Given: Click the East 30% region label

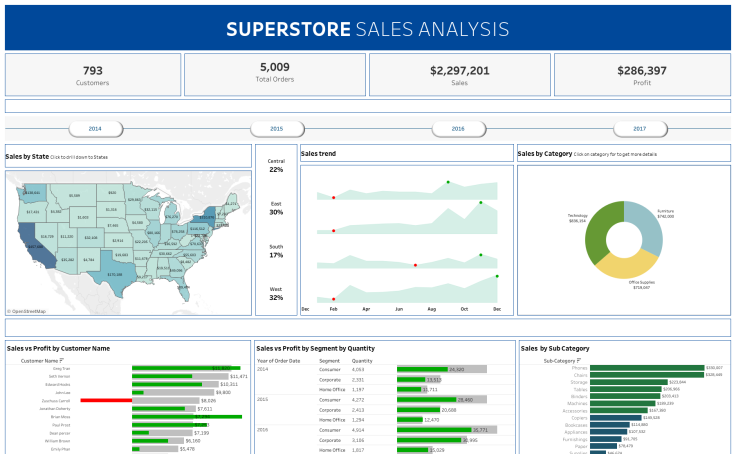Looking at the screenshot, I should point(276,208).
